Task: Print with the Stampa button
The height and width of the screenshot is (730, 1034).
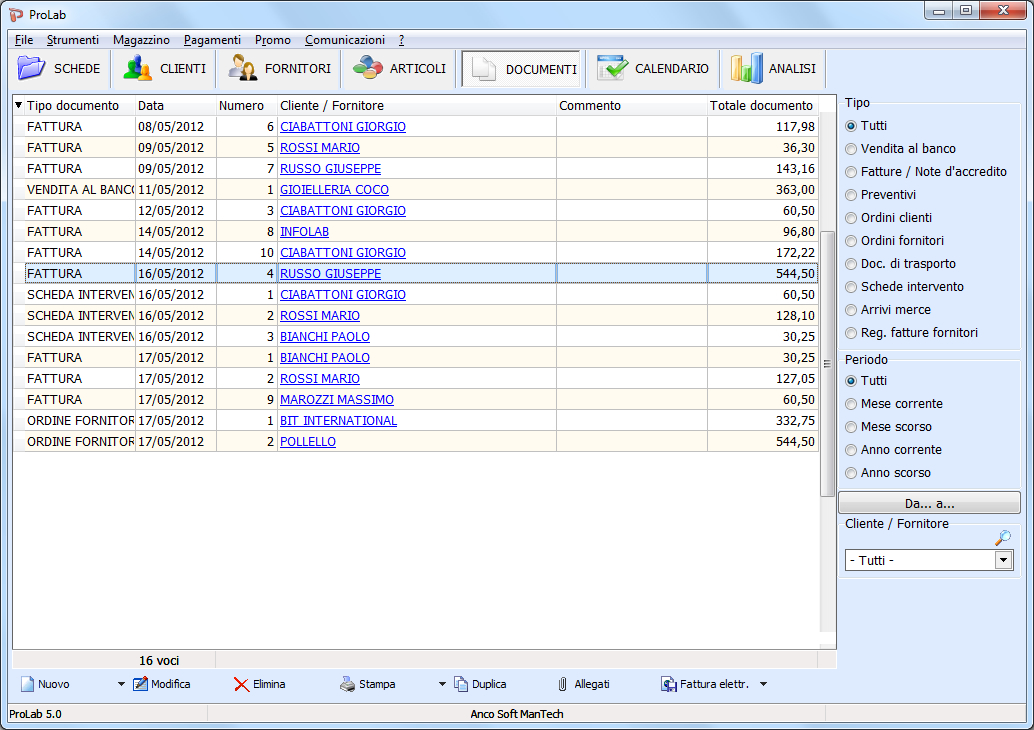Action: (367, 684)
